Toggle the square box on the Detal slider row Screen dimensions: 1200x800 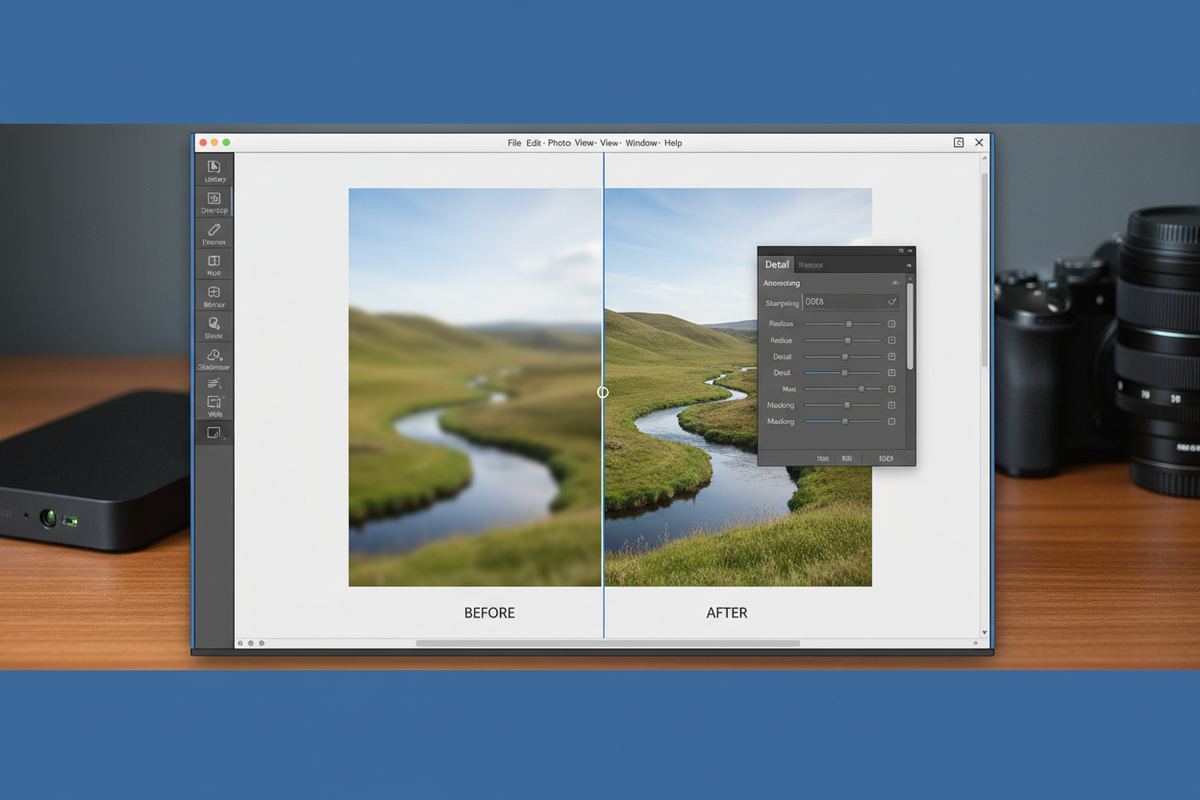[891, 357]
